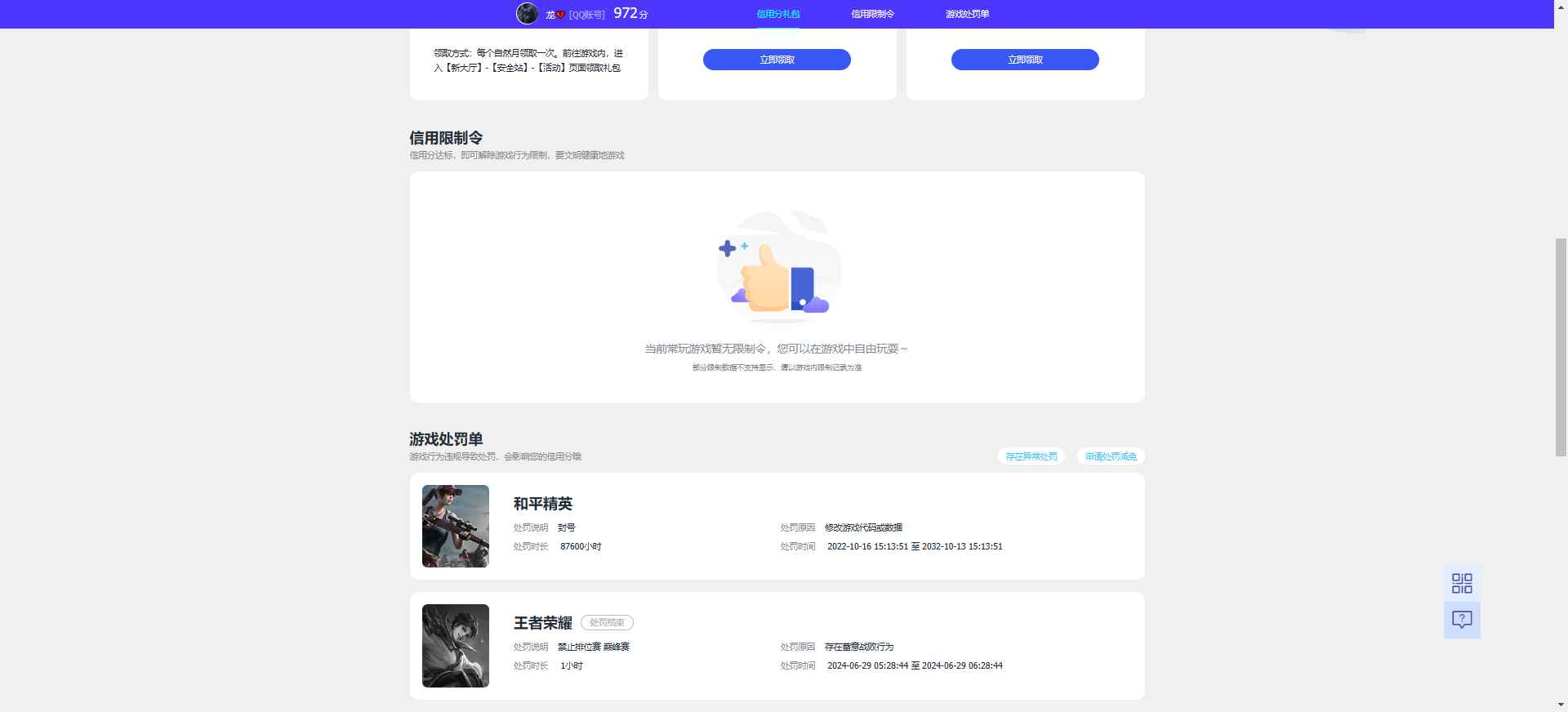This screenshot has height=712, width=1568.
Task: Click 修改游戏代码或数据 punishment reason
Action: (x=863, y=527)
